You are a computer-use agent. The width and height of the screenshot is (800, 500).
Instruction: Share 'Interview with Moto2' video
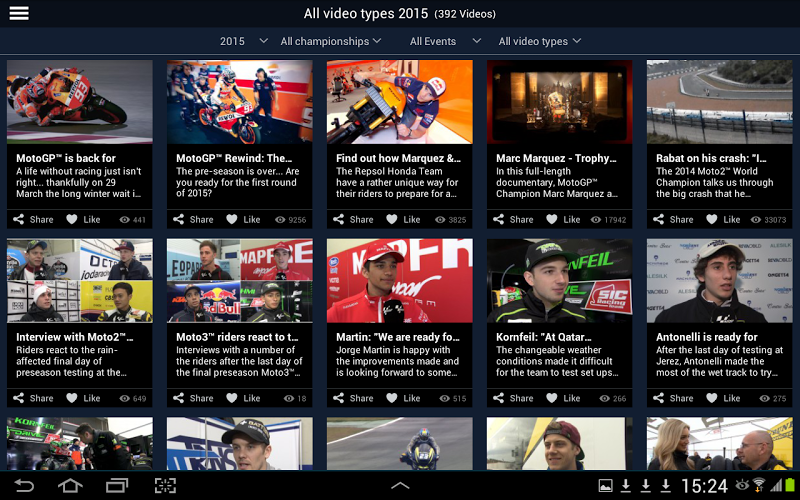click(33, 398)
